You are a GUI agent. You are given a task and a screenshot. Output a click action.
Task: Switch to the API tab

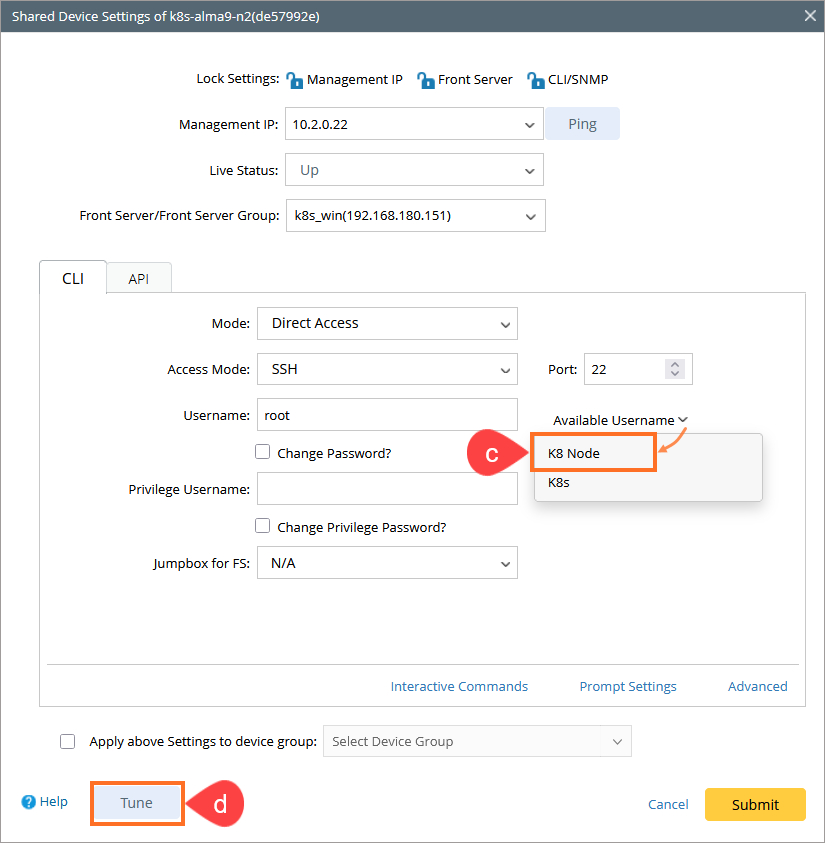(x=138, y=279)
